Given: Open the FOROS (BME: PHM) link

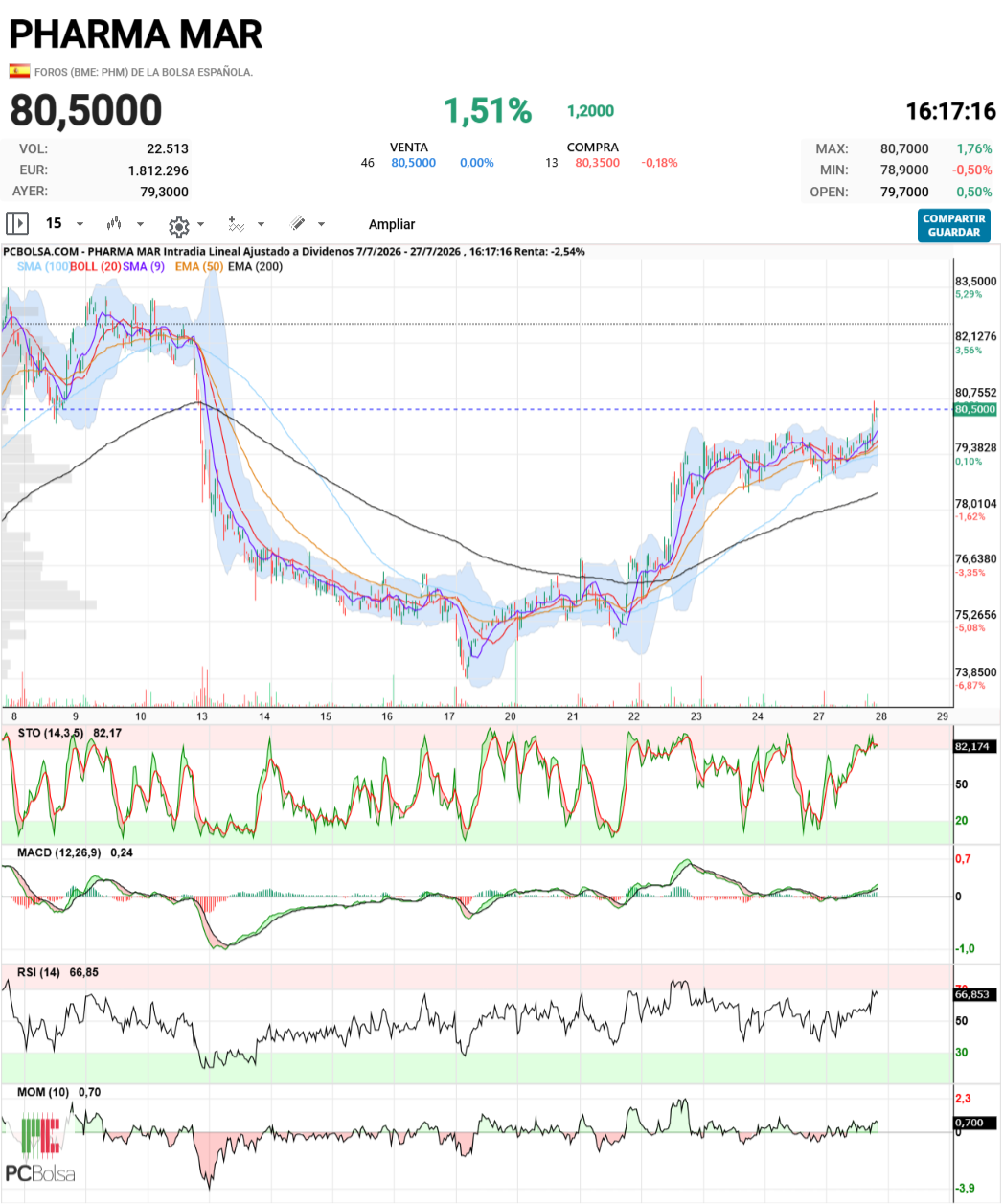Looking at the screenshot, I should [144, 72].
